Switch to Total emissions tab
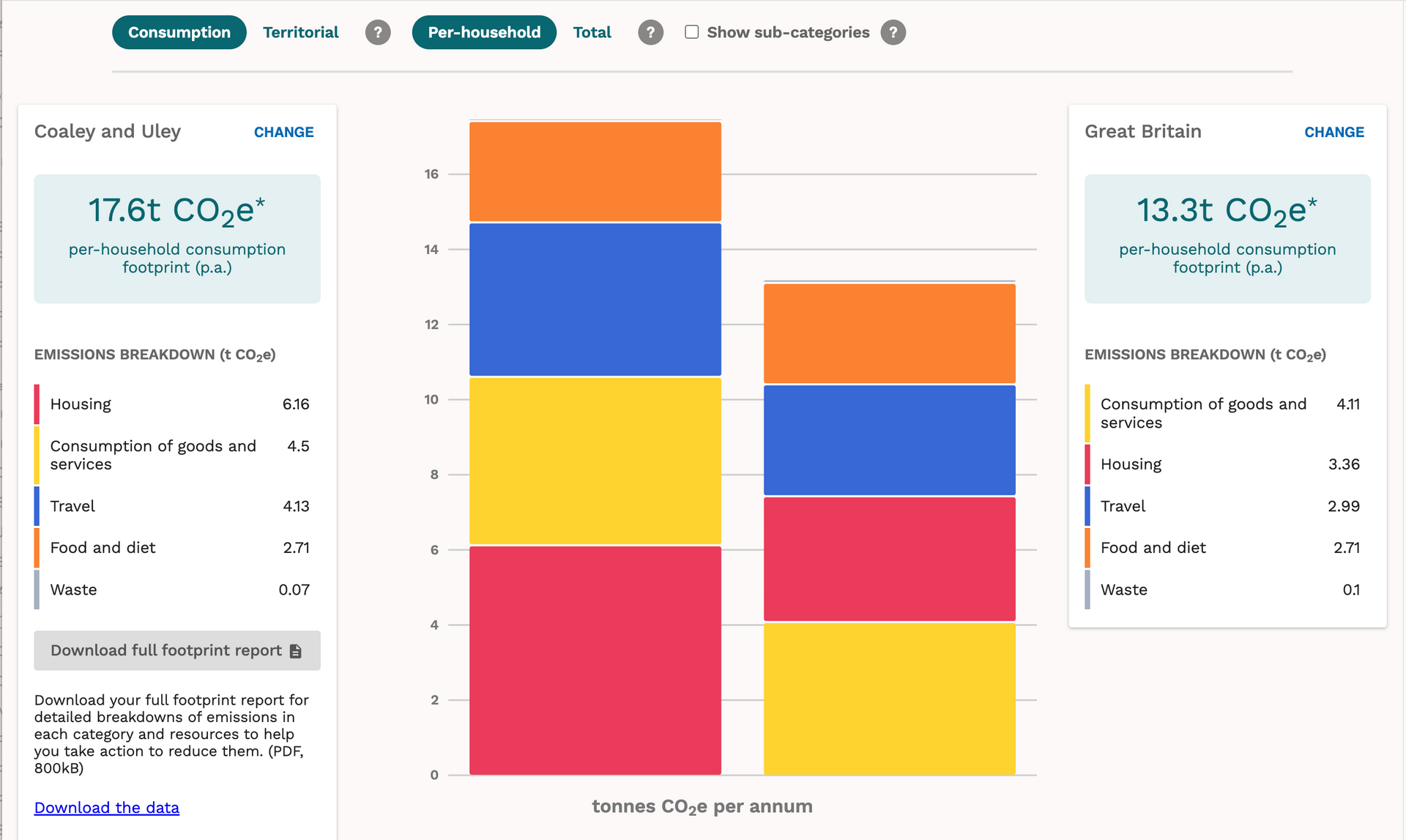Screen dimensions: 1406x840 point(592,32)
